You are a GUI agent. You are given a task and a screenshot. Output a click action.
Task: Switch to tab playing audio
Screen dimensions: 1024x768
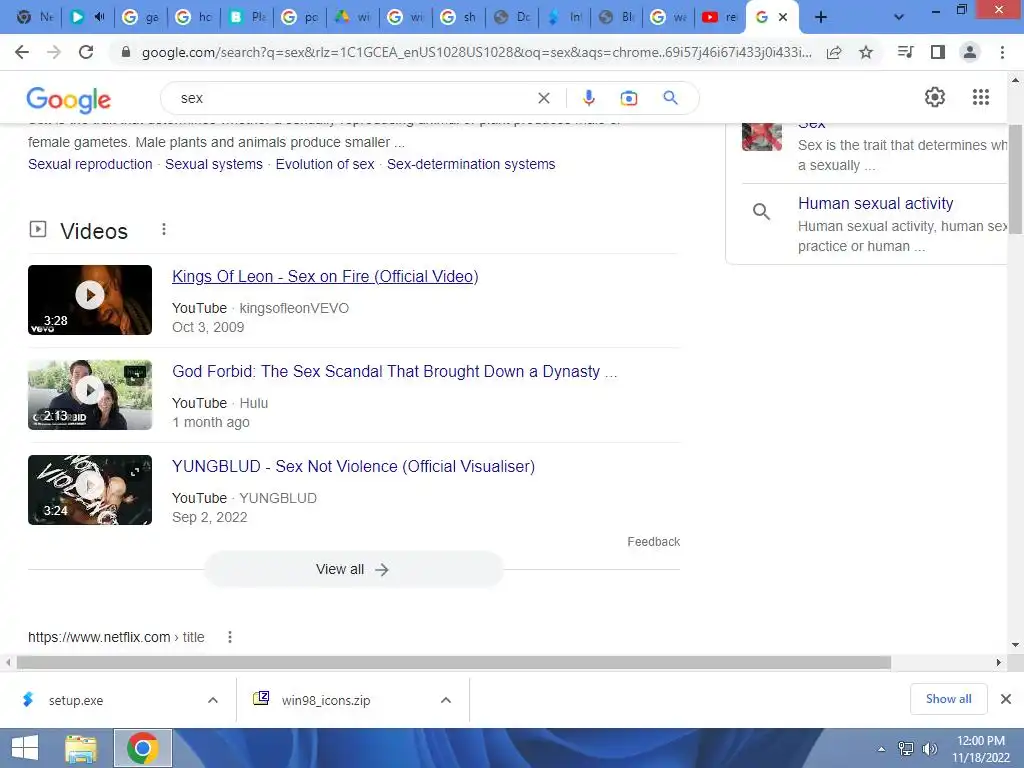(88, 17)
